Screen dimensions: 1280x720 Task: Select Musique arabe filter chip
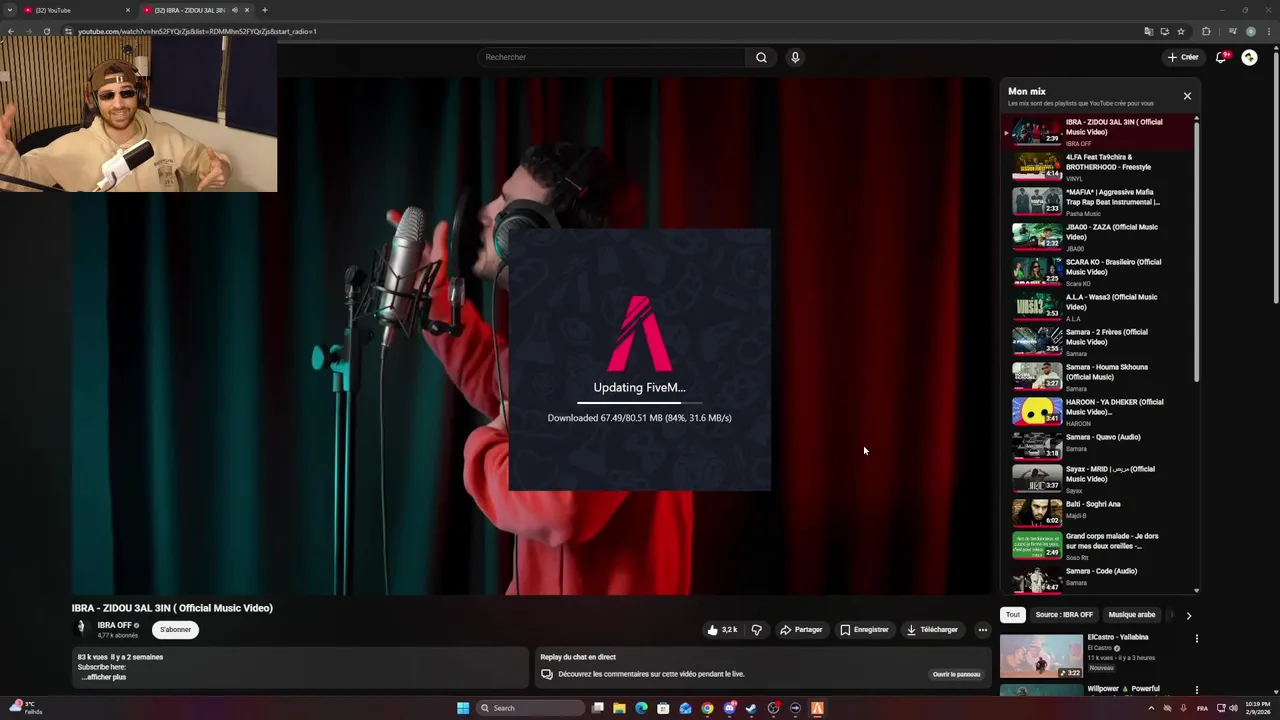tap(1132, 615)
